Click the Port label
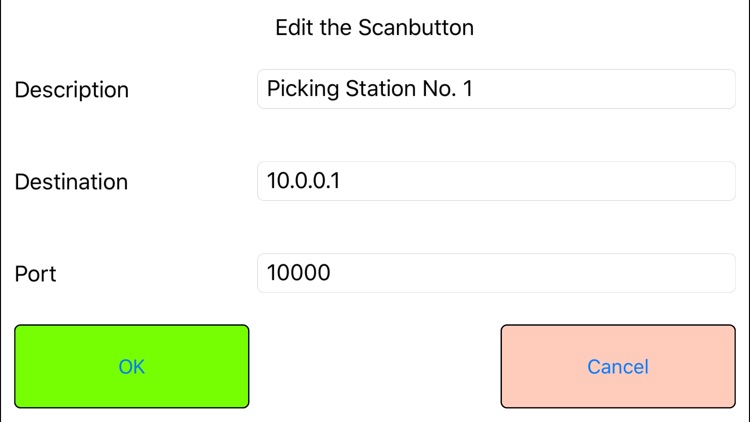The height and width of the screenshot is (422, 750). click(x=36, y=274)
